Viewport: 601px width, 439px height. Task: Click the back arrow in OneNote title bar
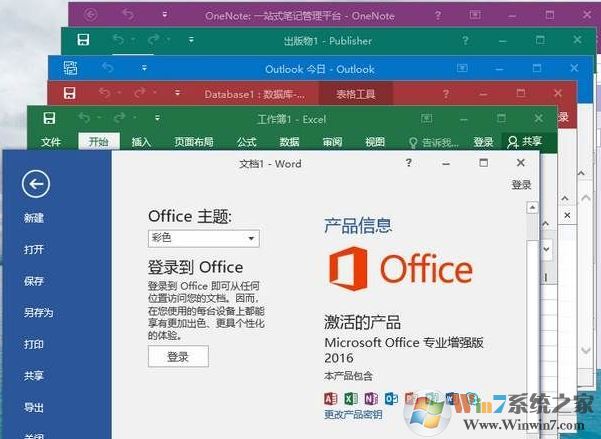(x=90, y=15)
